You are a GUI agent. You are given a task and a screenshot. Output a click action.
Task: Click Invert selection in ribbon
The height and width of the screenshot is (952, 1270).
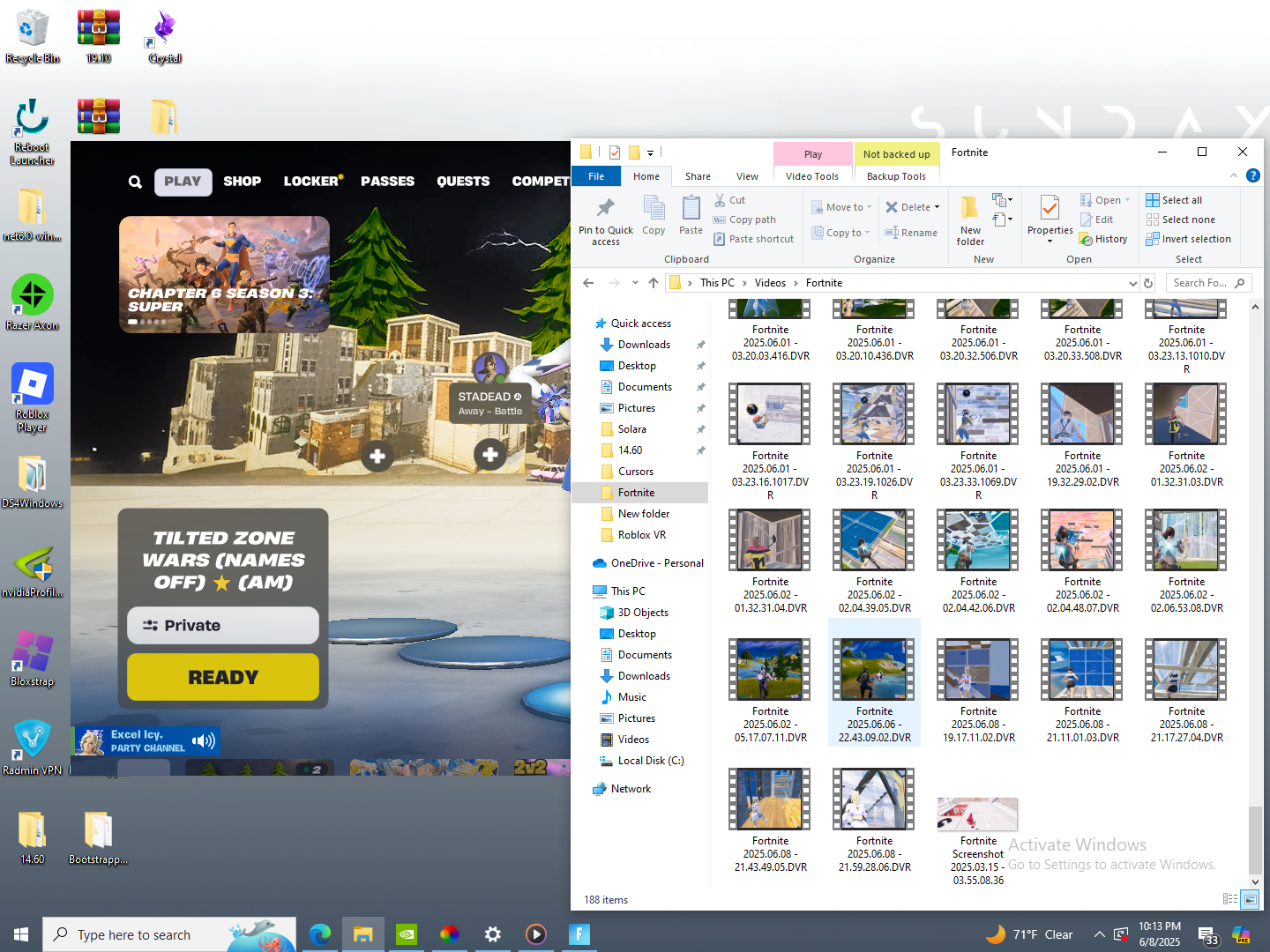(1188, 239)
